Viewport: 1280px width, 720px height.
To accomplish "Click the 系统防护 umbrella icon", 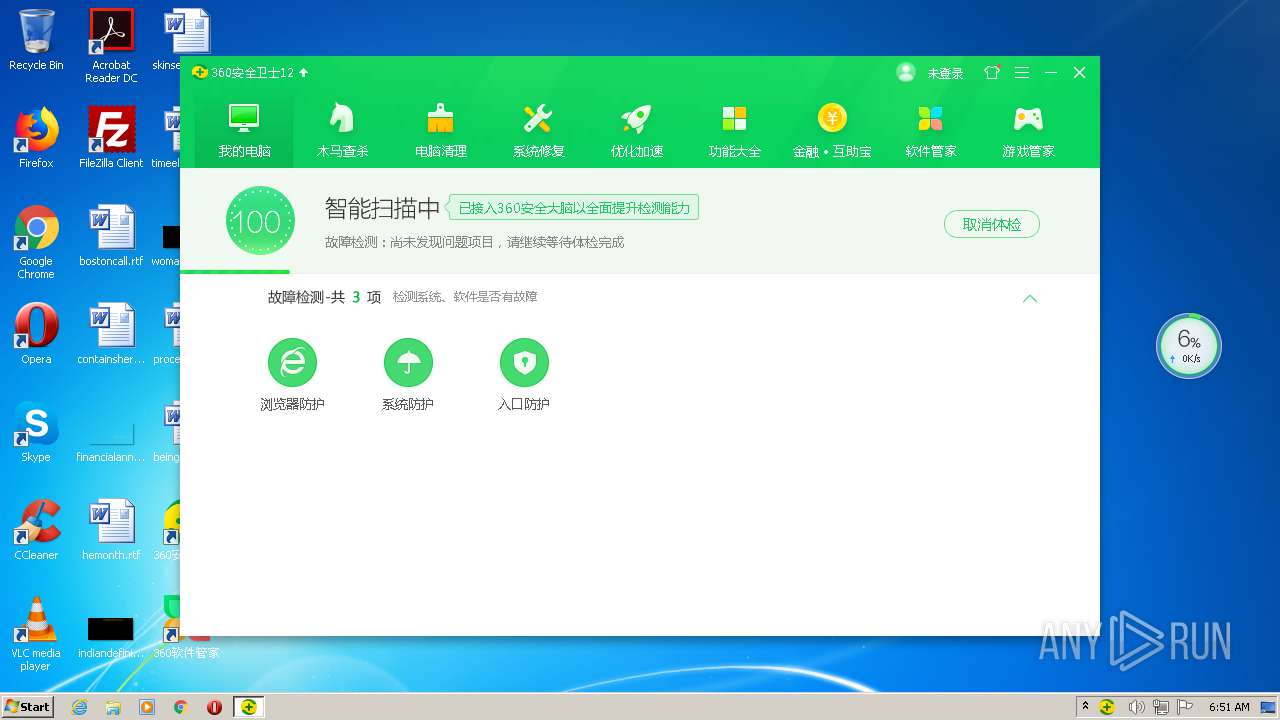I will (408, 362).
